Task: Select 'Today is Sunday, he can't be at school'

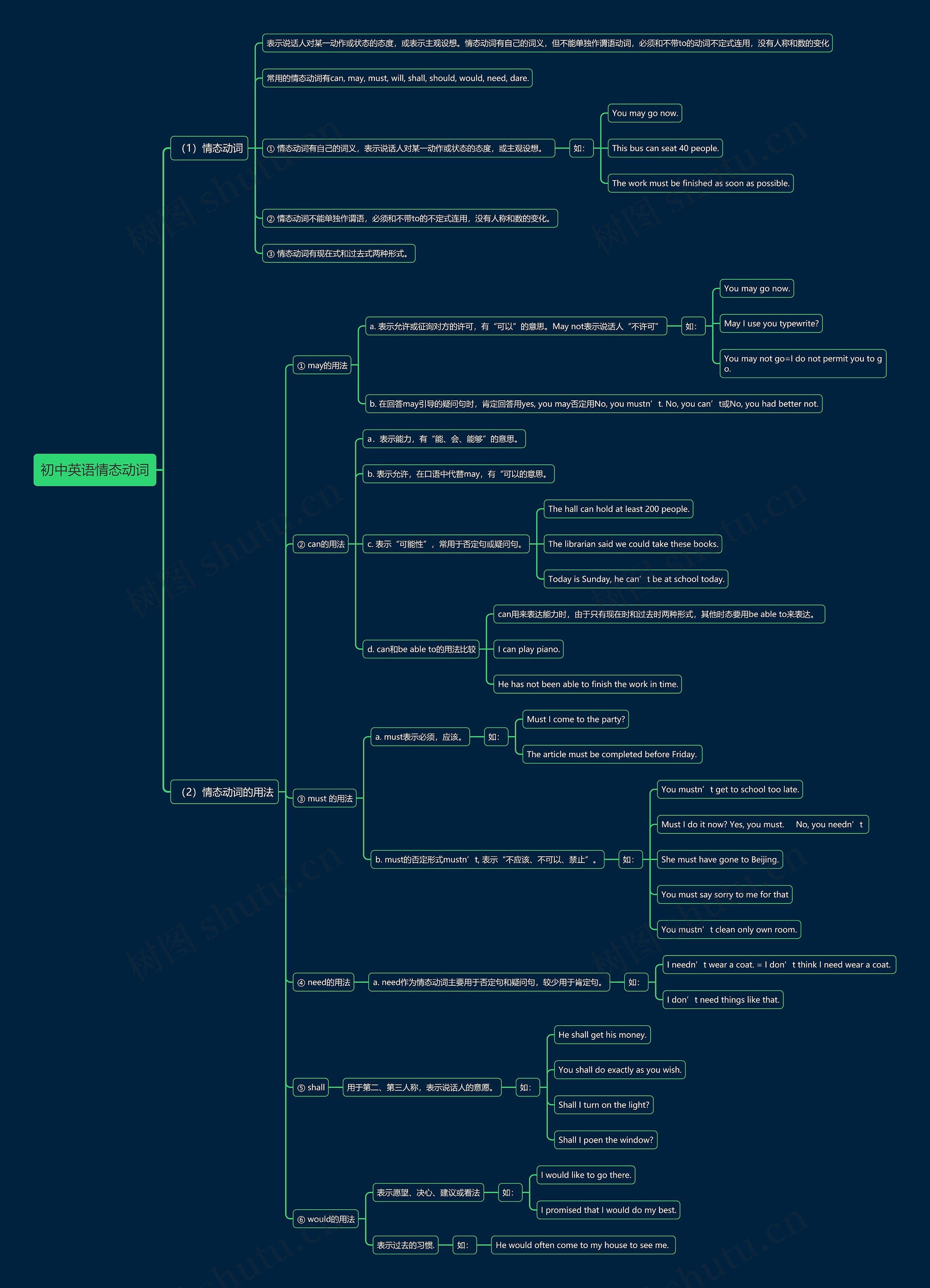Action: point(636,579)
